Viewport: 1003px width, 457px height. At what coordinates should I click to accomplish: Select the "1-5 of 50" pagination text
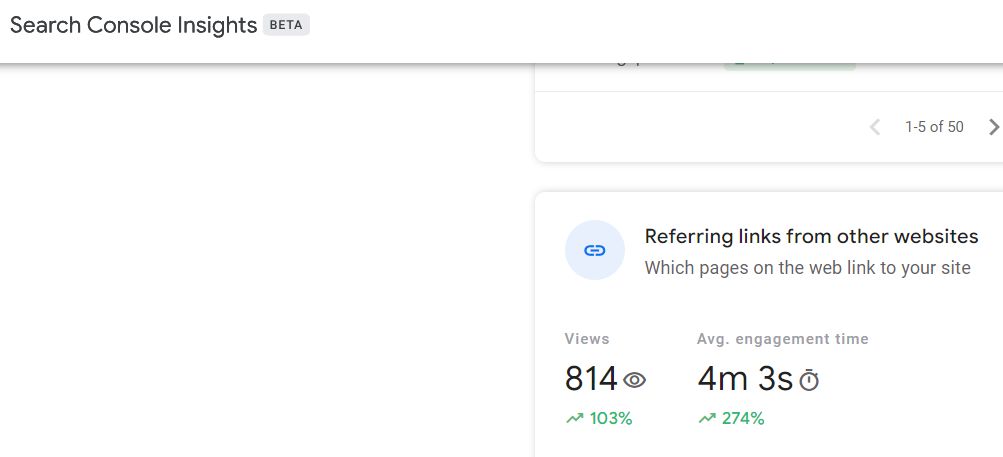[x=934, y=127]
